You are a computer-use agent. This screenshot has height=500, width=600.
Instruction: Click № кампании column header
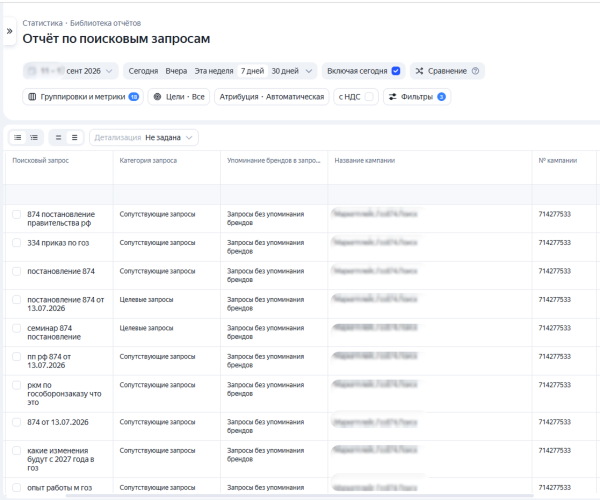point(558,160)
